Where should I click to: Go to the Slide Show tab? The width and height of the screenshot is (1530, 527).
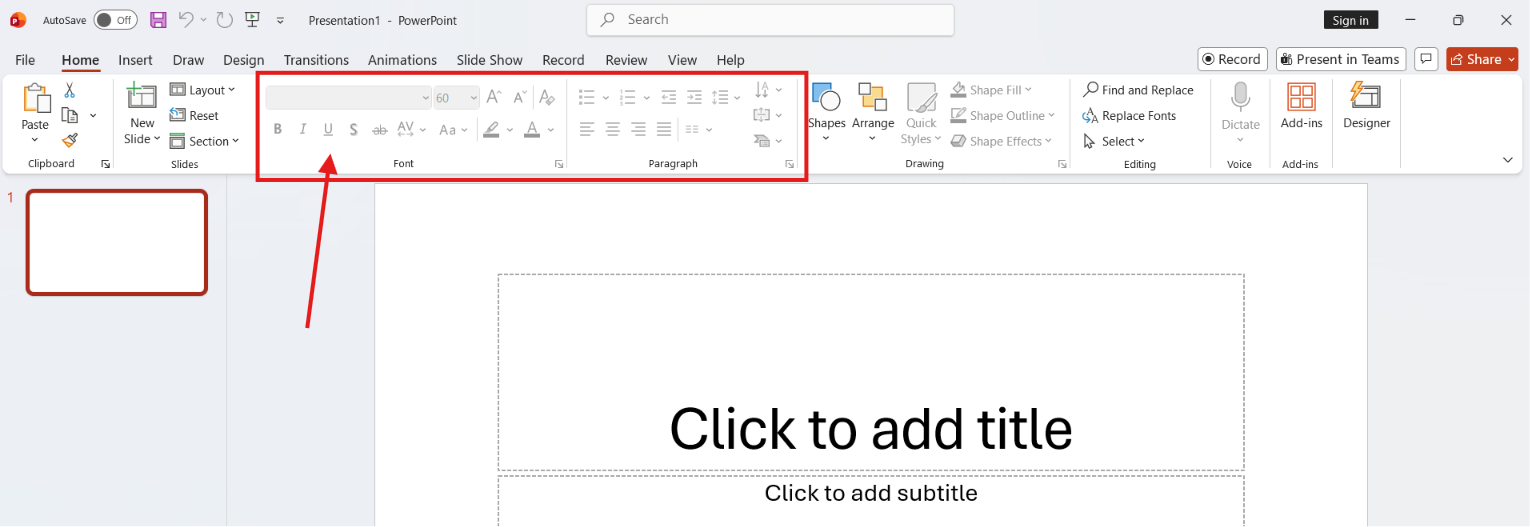[x=490, y=60]
